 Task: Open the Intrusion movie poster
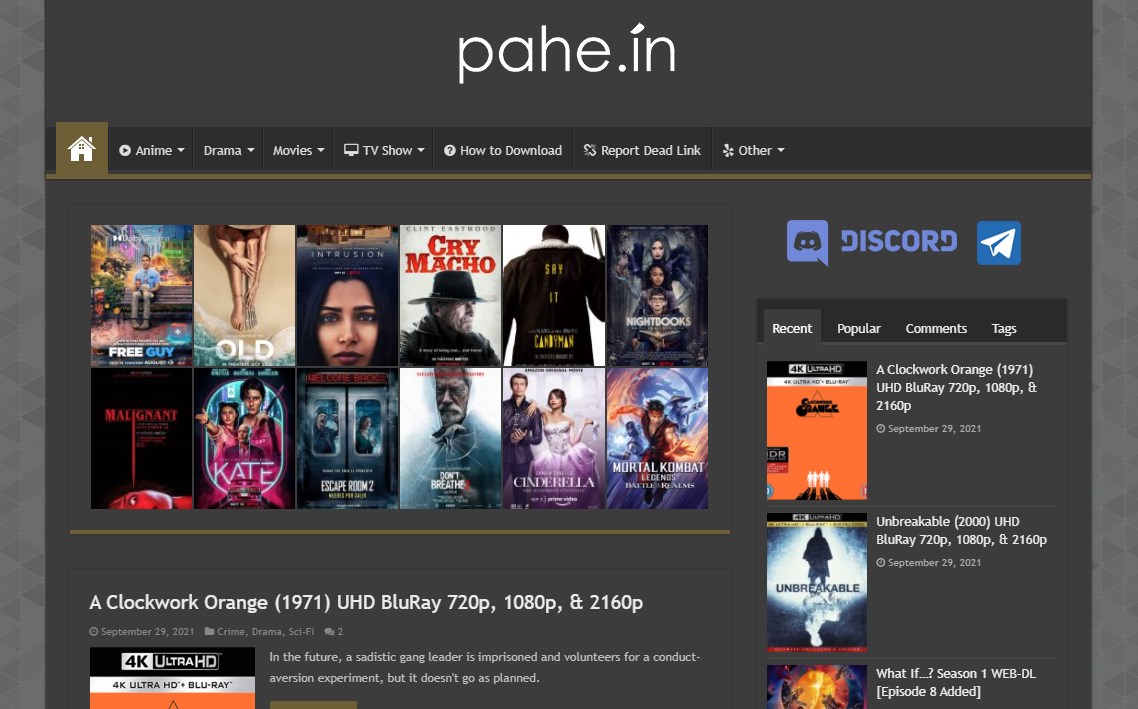[348, 295]
